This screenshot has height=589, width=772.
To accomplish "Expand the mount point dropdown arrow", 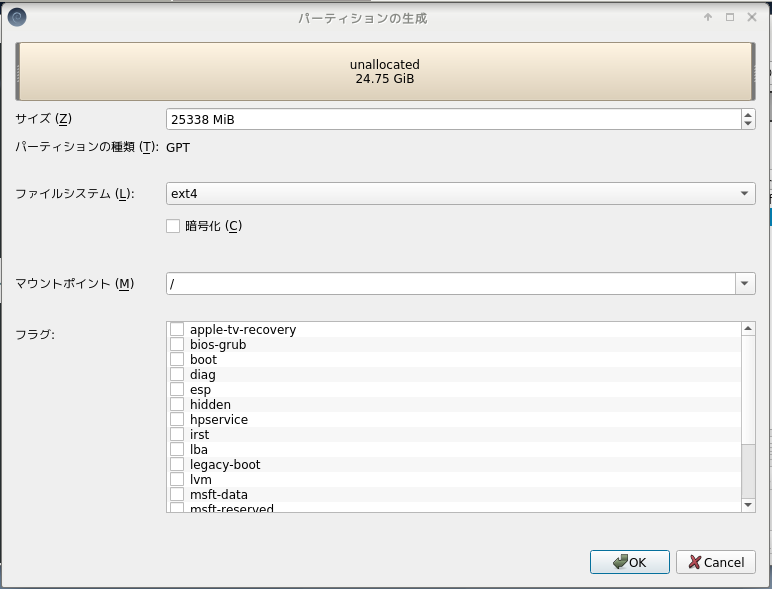I will [x=745, y=284].
